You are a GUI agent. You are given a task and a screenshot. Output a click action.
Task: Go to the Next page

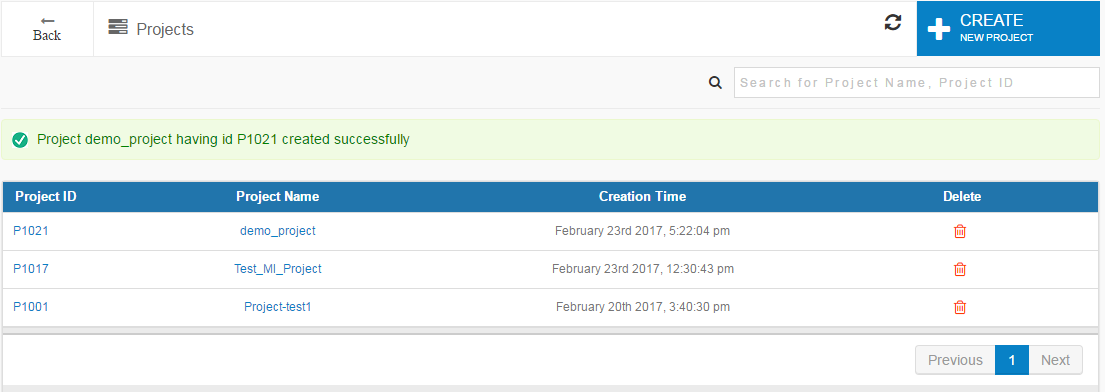(x=1056, y=360)
